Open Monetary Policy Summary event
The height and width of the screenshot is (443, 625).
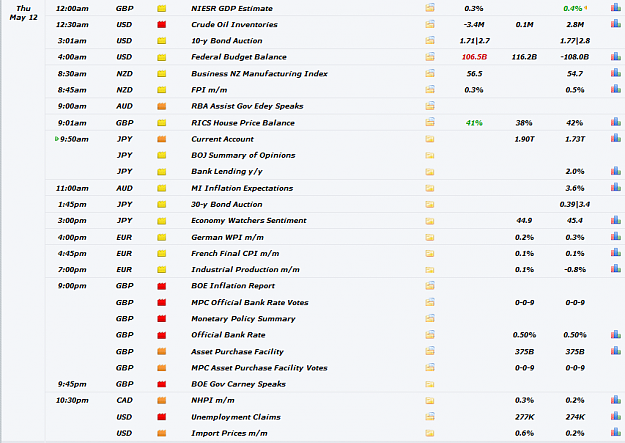243,319
